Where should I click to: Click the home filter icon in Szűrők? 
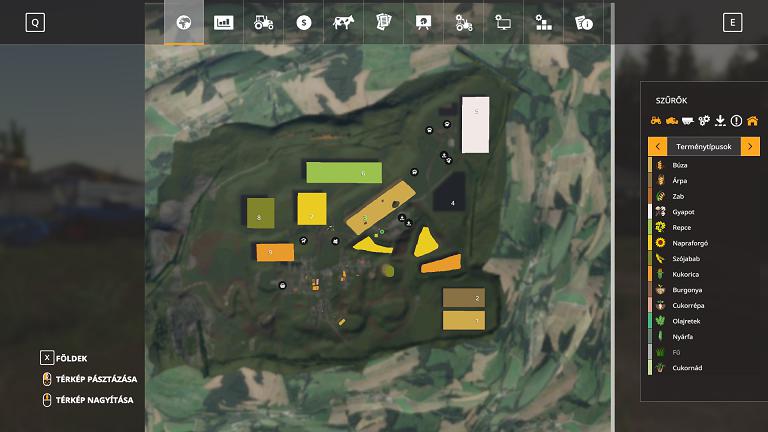pos(752,121)
